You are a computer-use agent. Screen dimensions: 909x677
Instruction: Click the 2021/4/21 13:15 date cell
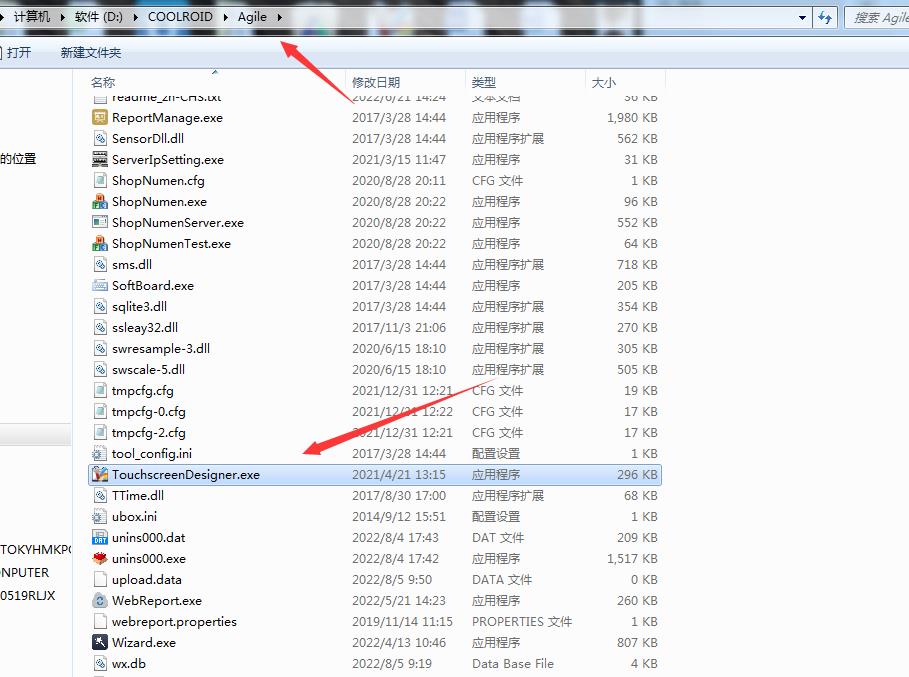(x=399, y=475)
